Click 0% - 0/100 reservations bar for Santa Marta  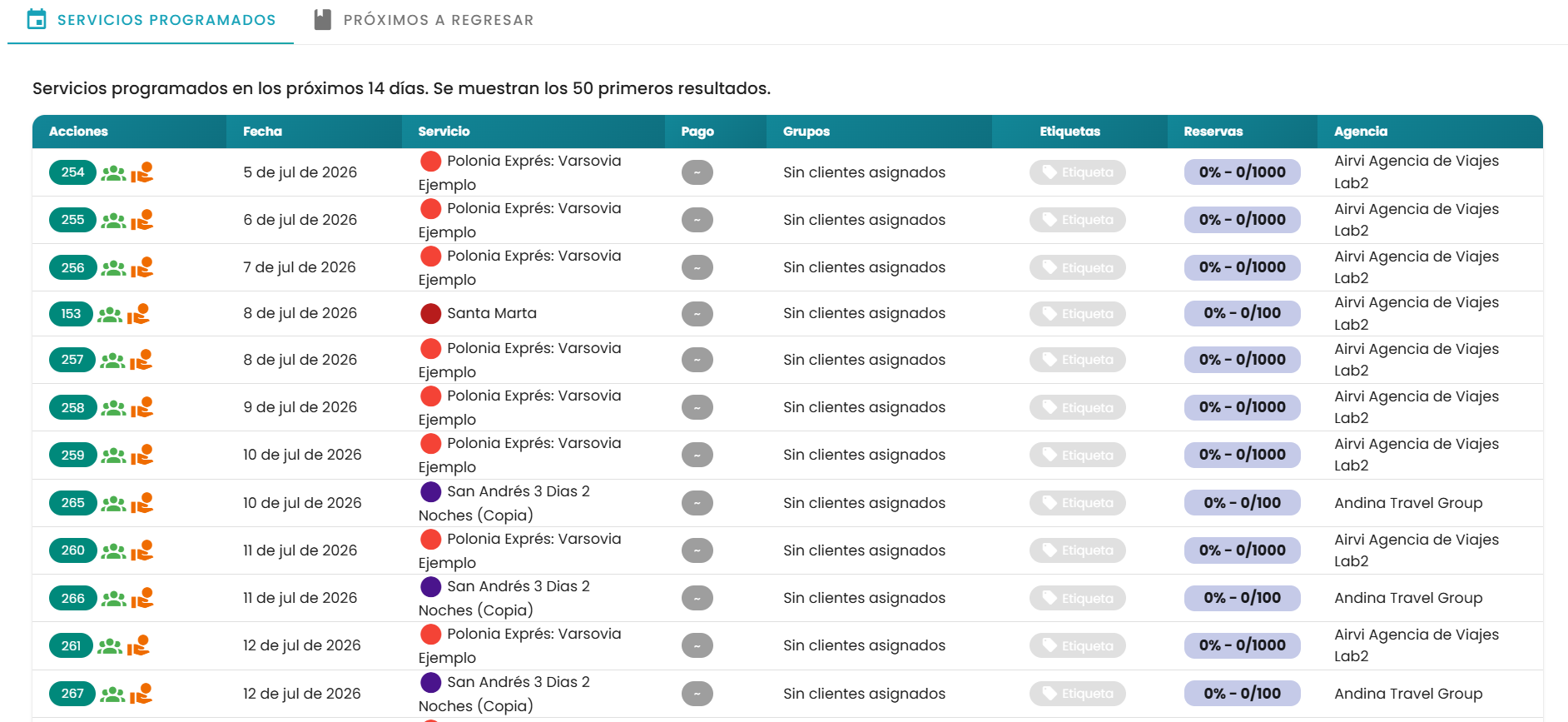(x=1242, y=313)
